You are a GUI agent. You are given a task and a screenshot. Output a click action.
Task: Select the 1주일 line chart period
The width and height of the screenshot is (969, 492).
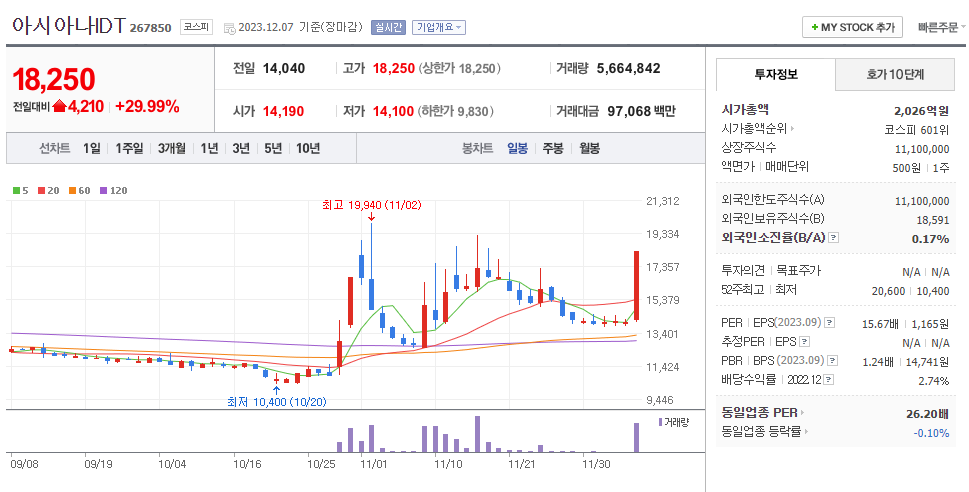(129, 148)
